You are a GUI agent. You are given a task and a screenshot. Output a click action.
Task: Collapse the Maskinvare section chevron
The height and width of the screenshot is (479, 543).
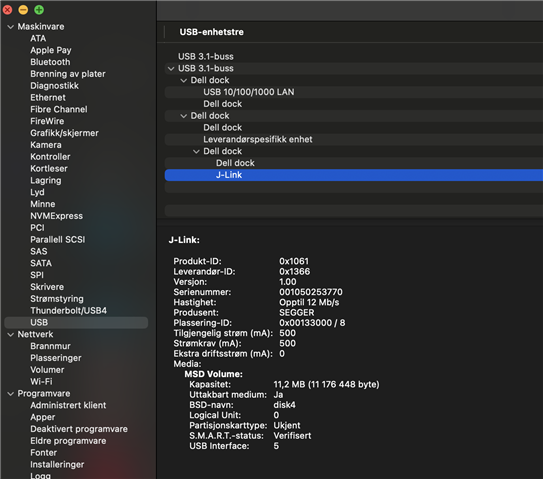pyautogui.click(x=11, y=27)
